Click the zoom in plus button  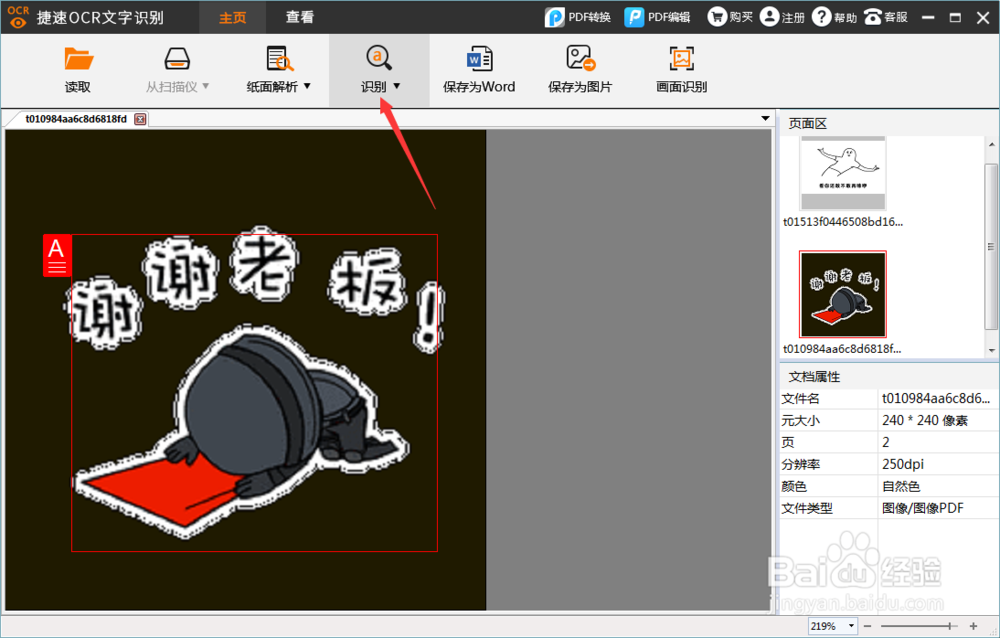pos(973,627)
